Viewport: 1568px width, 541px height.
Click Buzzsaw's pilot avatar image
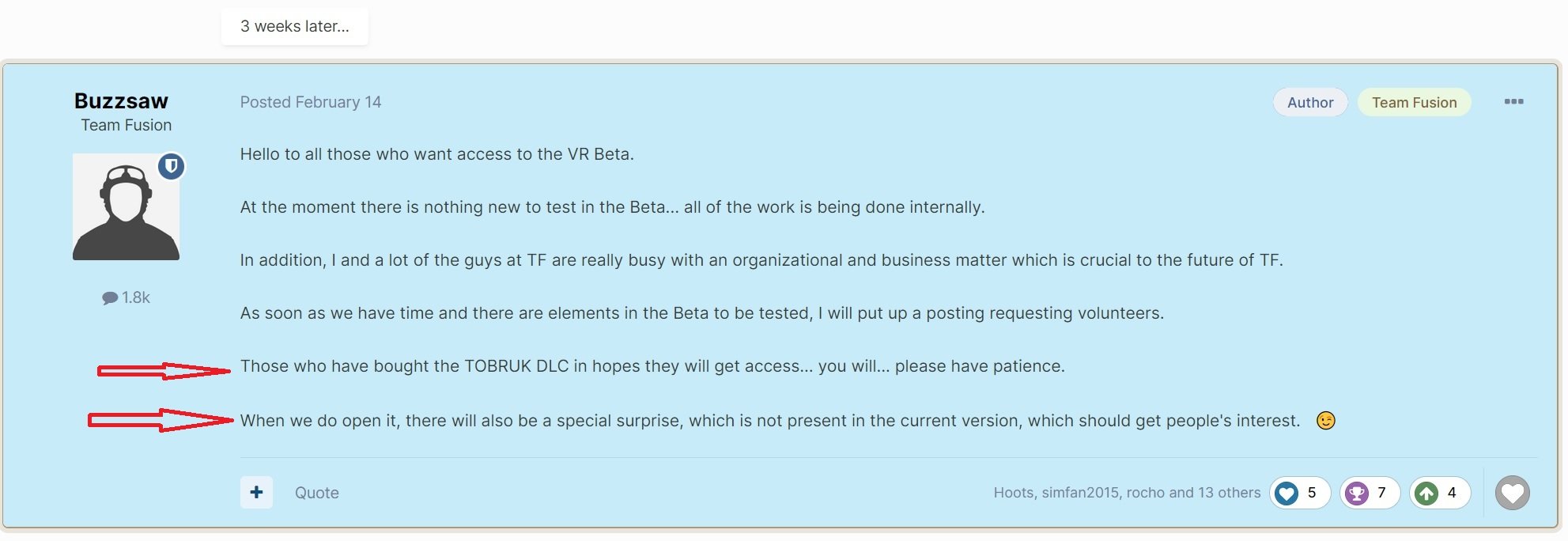tap(126, 207)
